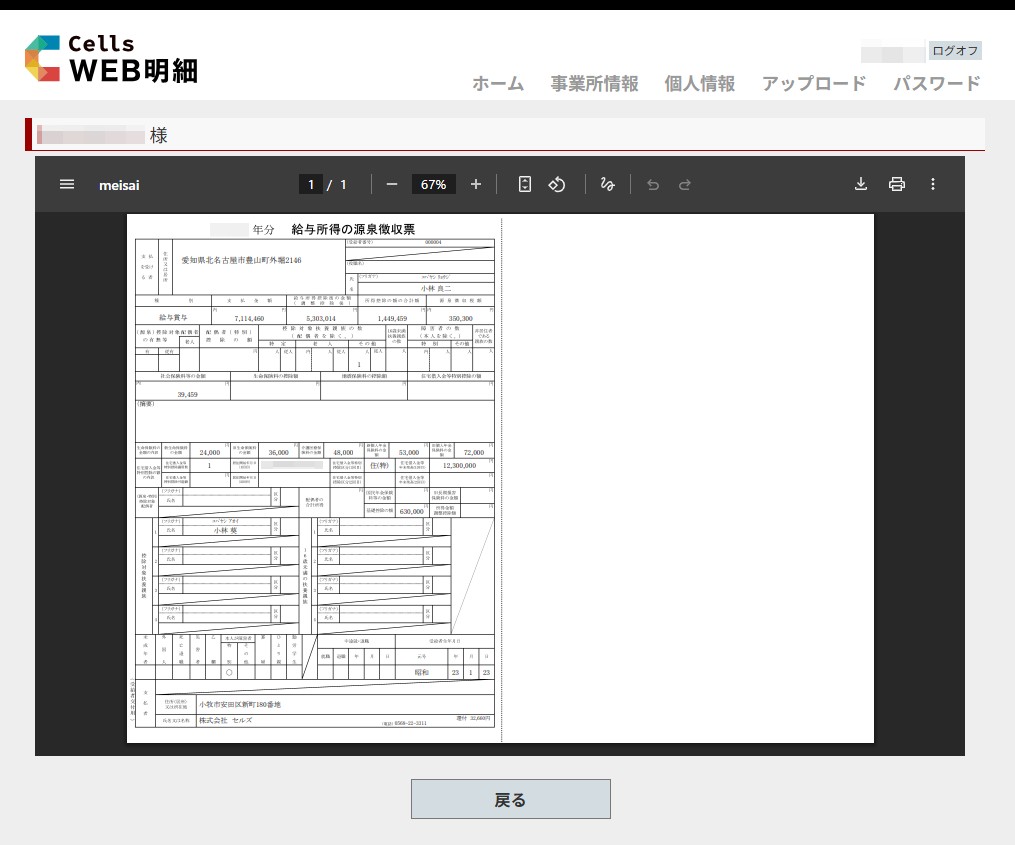Click the ログオフ button
Viewport: 1015px width, 845px height.
click(955, 50)
